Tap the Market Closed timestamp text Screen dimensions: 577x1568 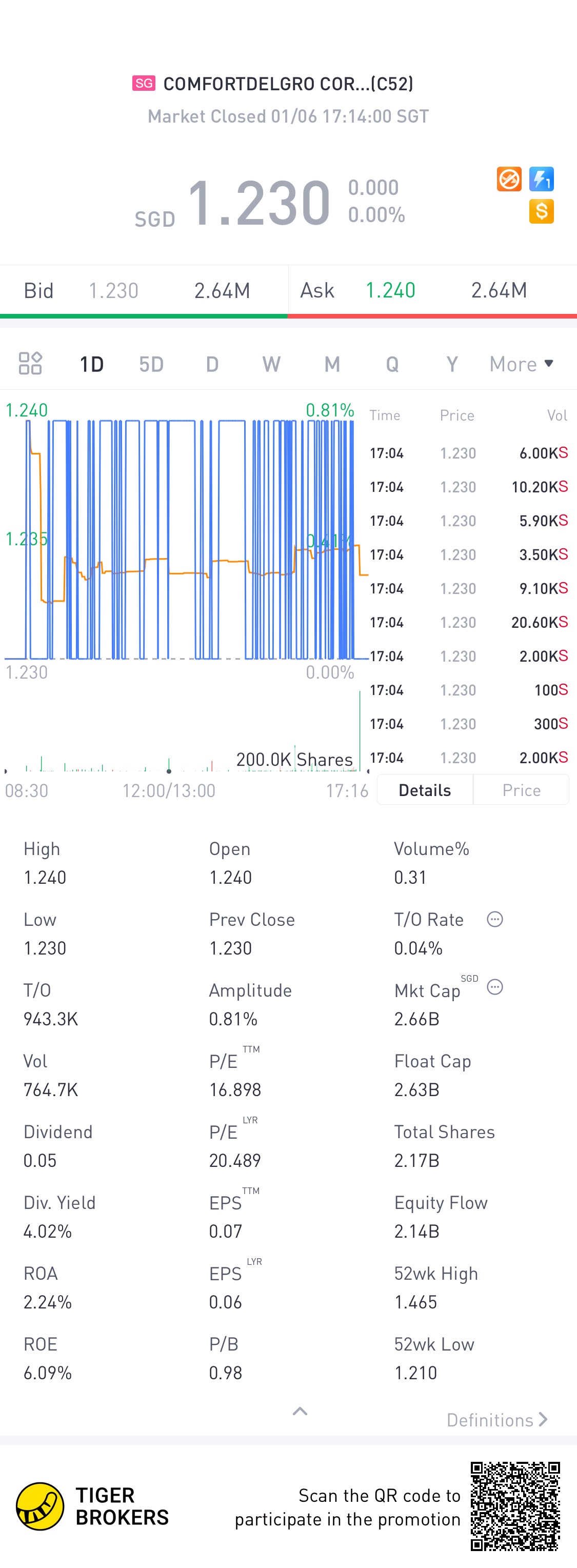click(288, 116)
